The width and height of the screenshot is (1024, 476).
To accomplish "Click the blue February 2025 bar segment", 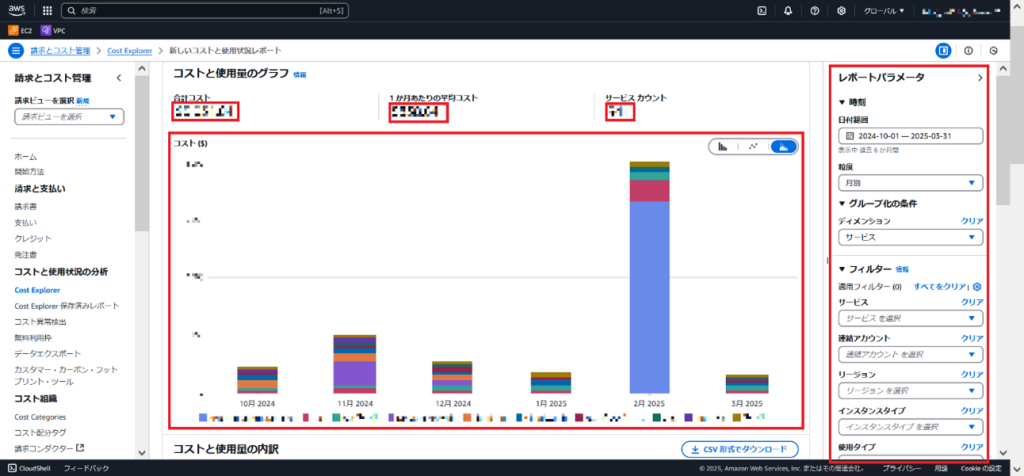I will tap(655, 300).
